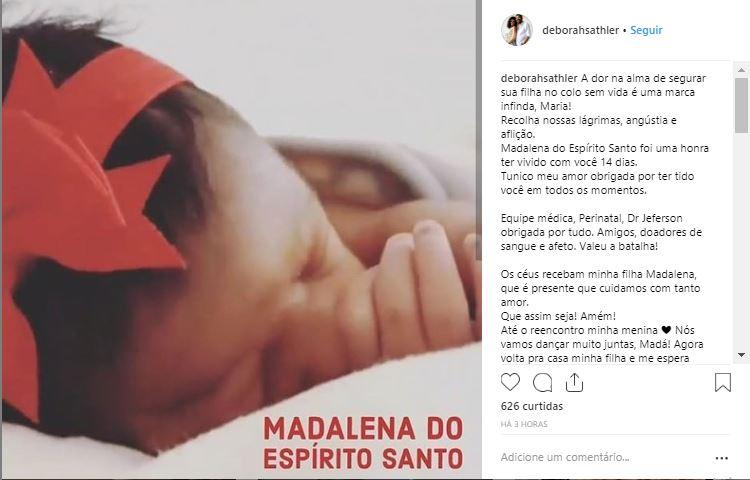Open comments via the speech bubble icon
The width and height of the screenshot is (750, 480).
542,382
